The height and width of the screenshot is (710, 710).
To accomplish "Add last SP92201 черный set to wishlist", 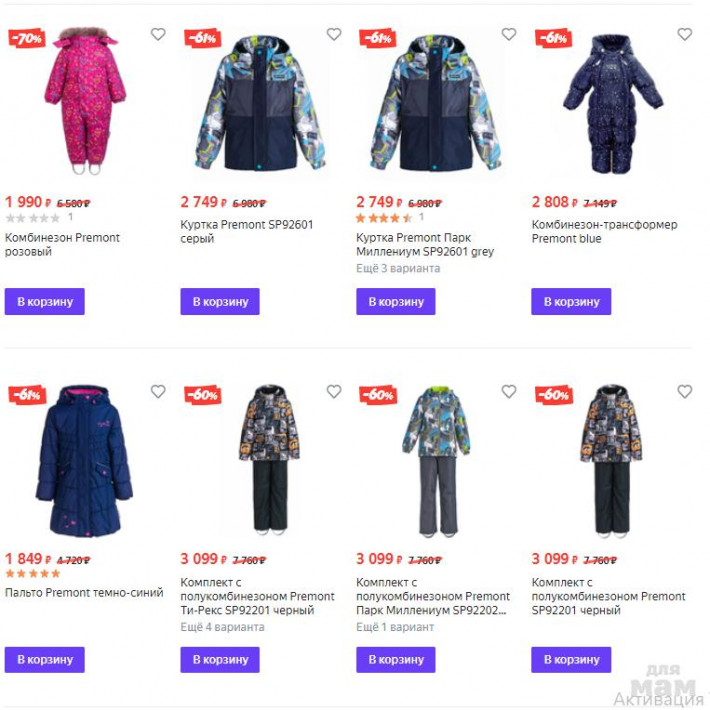I will (685, 391).
